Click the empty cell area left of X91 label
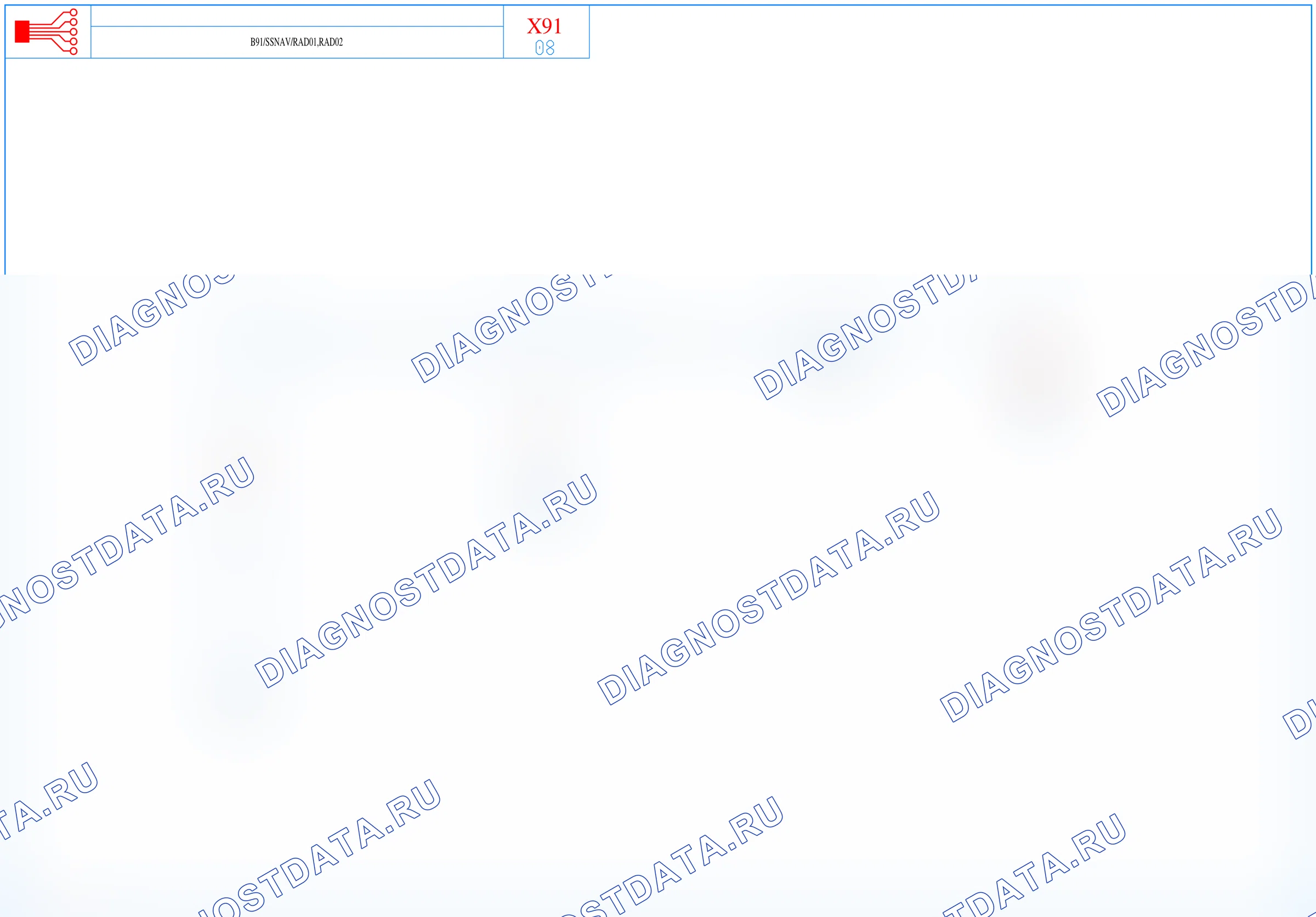 [x=297, y=16]
